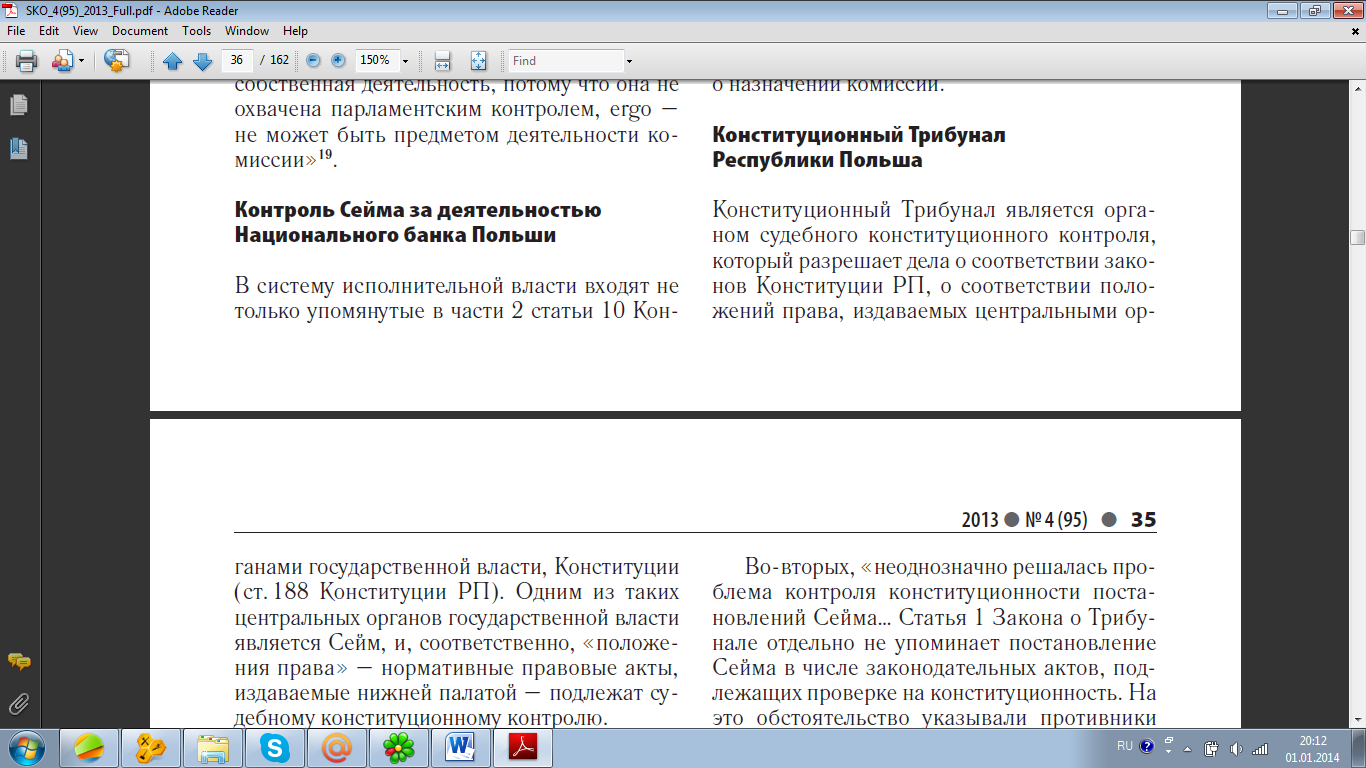The height and width of the screenshot is (768, 1366).
Task: Open the Help menu
Action: point(296,31)
